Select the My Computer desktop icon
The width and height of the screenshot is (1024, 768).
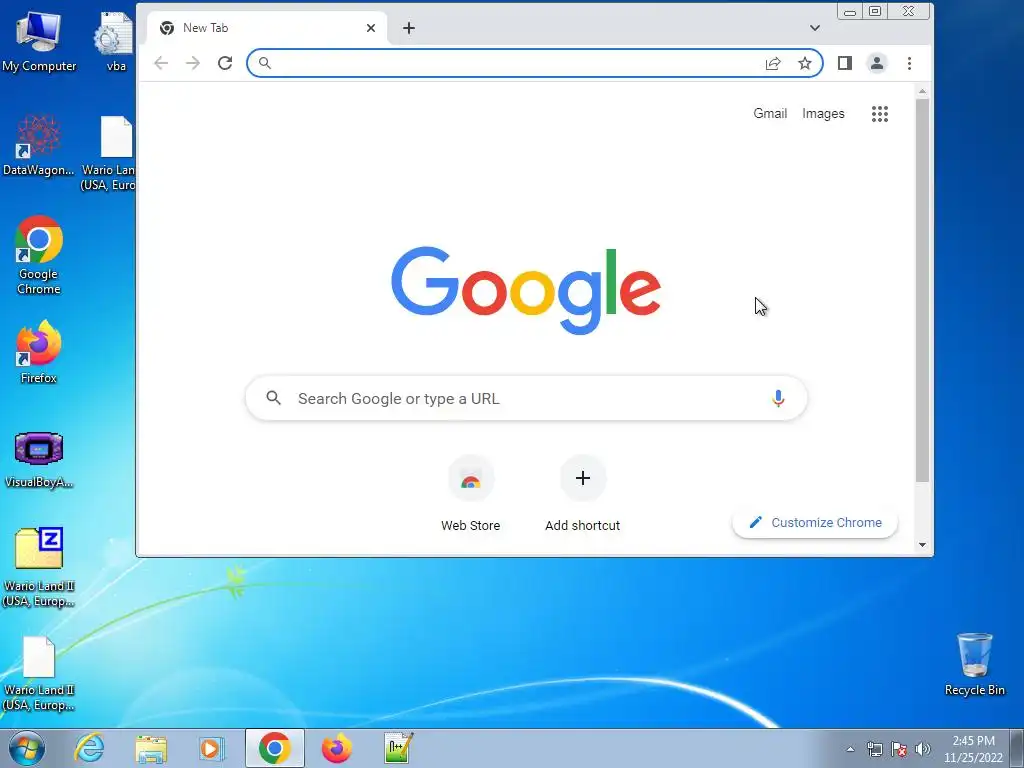pyautogui.click(x=39, y=42)
